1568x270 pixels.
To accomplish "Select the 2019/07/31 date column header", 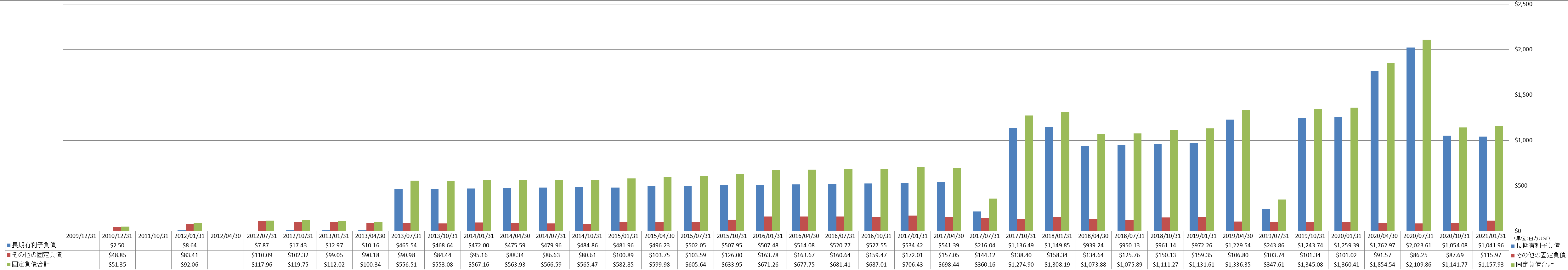I will [1275, 236].
